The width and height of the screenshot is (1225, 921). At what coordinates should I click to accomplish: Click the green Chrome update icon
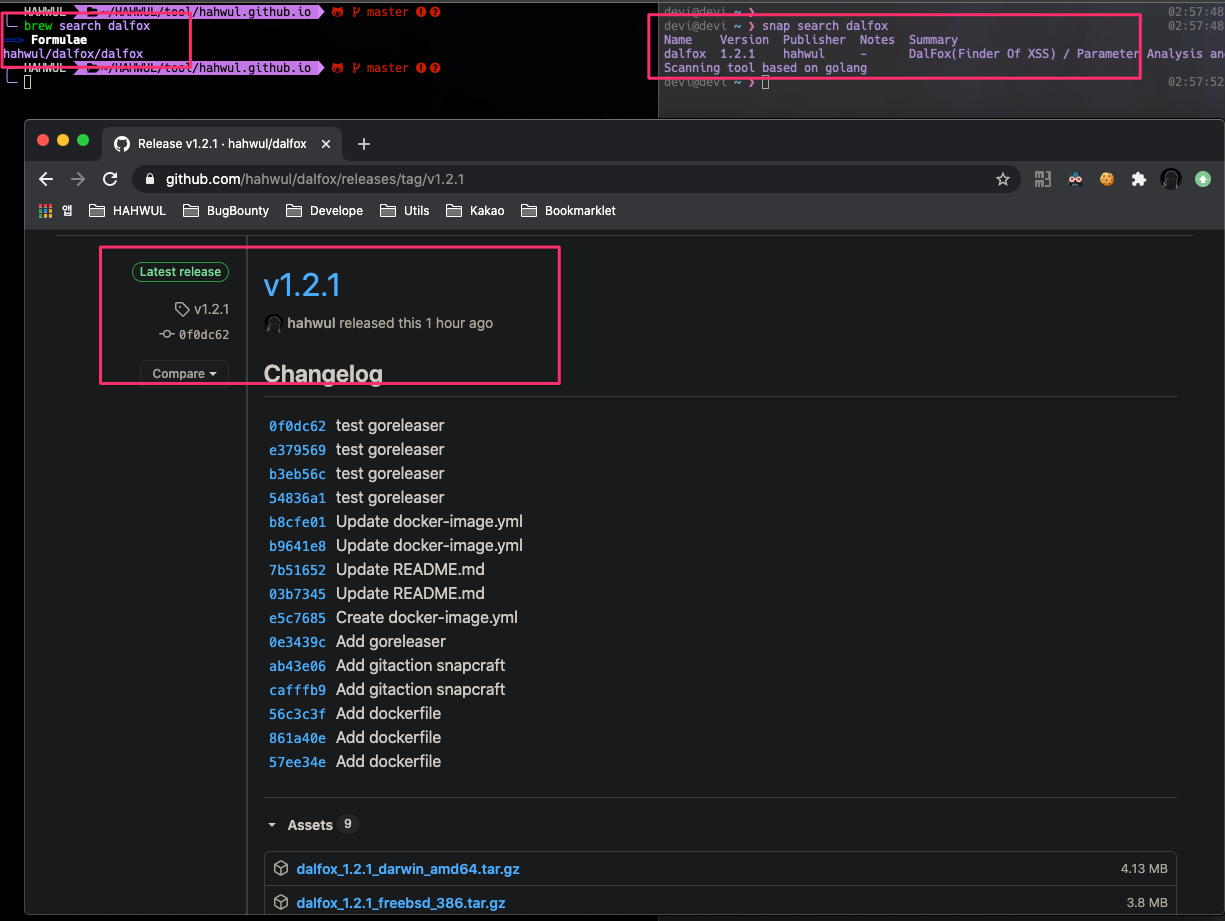pyautogui.click(x=1203, y=179)
